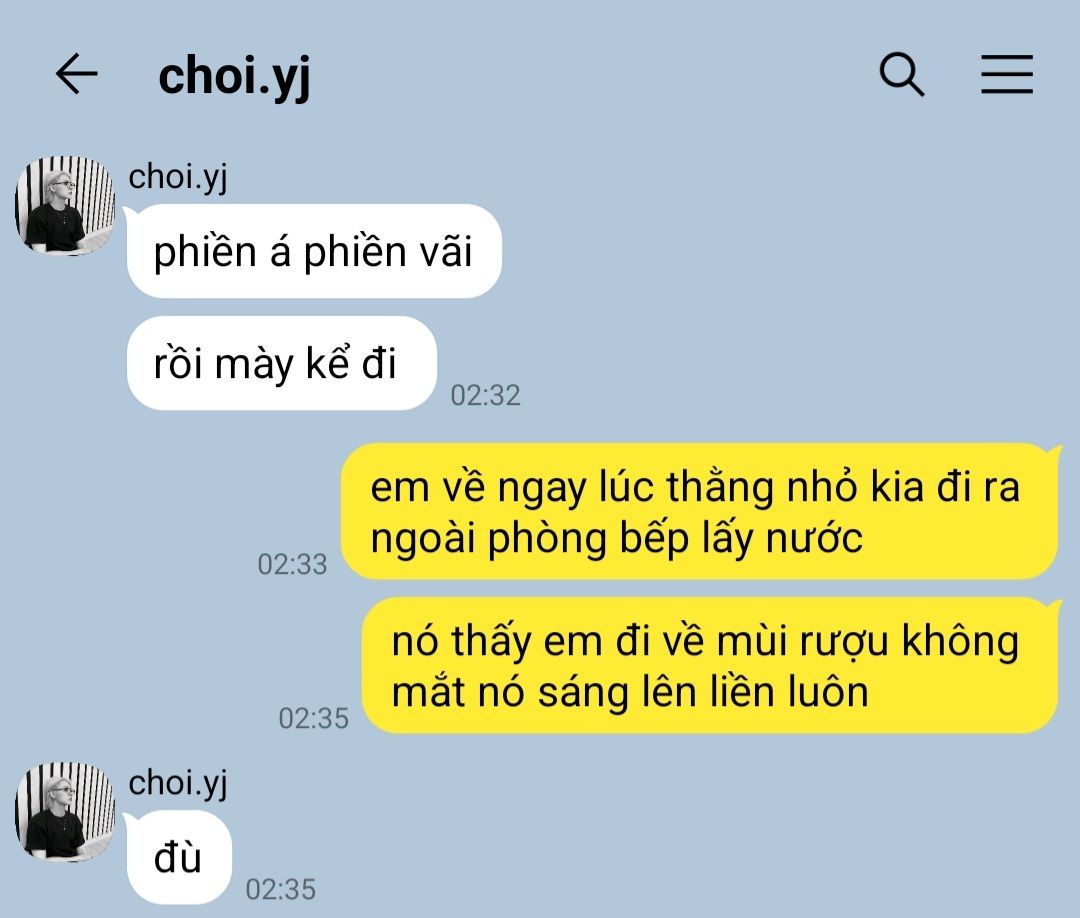
Task: Tap the back arrow icon
Action: point(76,74)
